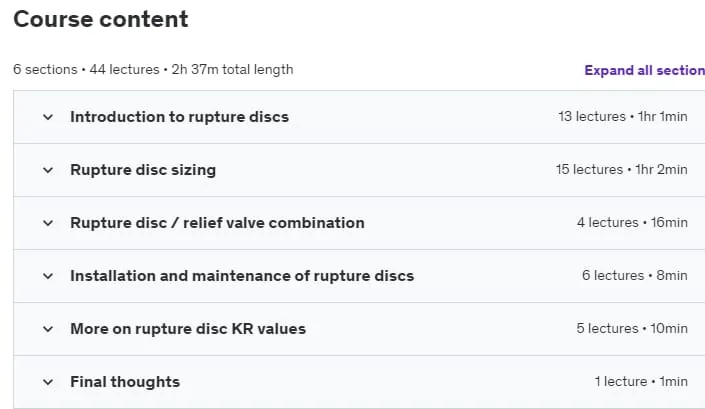705x409 pixels.
Task: Click the 6 sections 44 lectures summary text
Action: 153,70
